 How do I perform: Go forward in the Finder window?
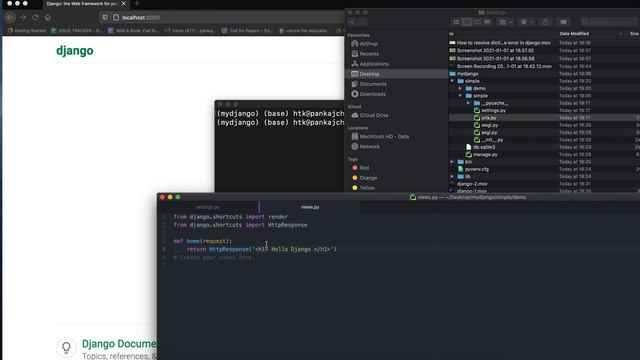click(x=362, y=22)
